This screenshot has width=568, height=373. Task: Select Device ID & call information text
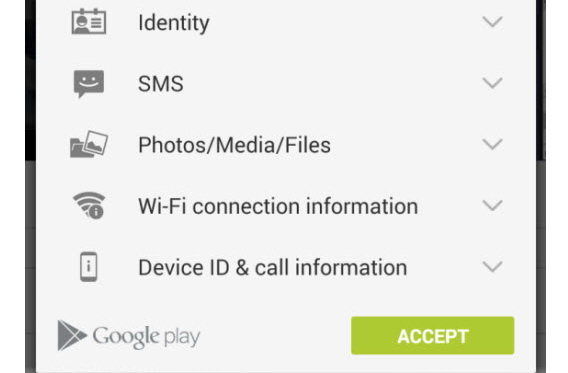coord(273,267)
